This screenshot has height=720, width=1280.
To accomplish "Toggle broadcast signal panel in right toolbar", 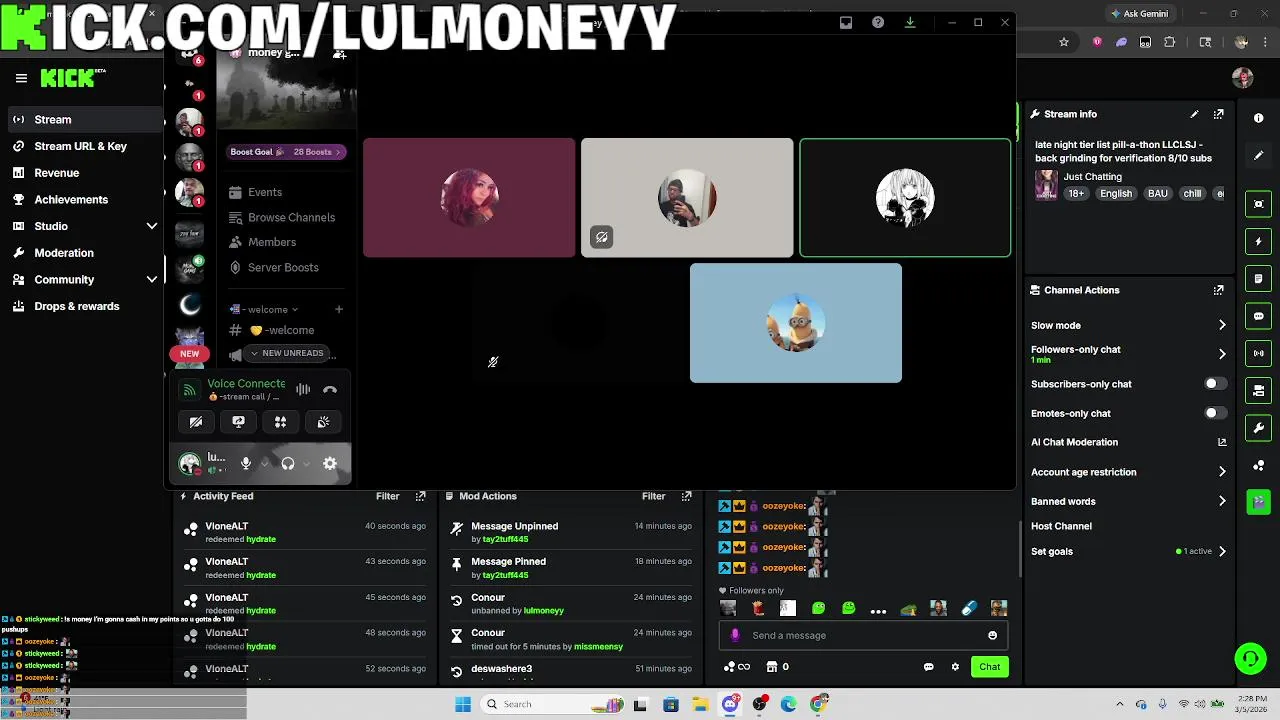I will tap(1258, 353).
